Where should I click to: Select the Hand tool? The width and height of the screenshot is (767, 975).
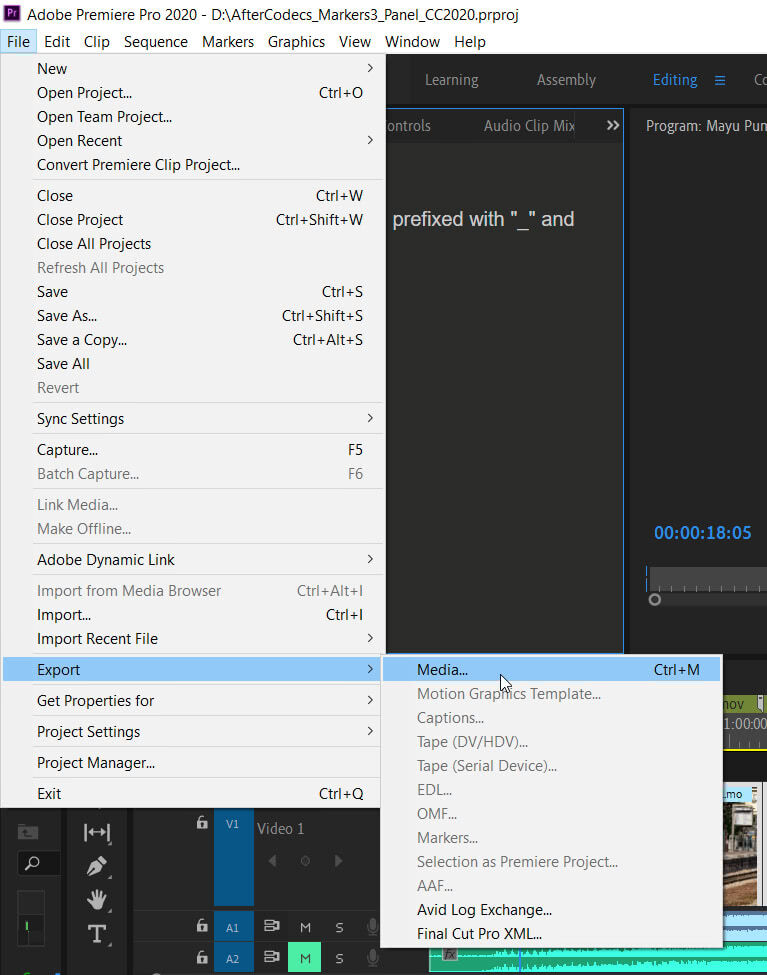coord(96,900)
